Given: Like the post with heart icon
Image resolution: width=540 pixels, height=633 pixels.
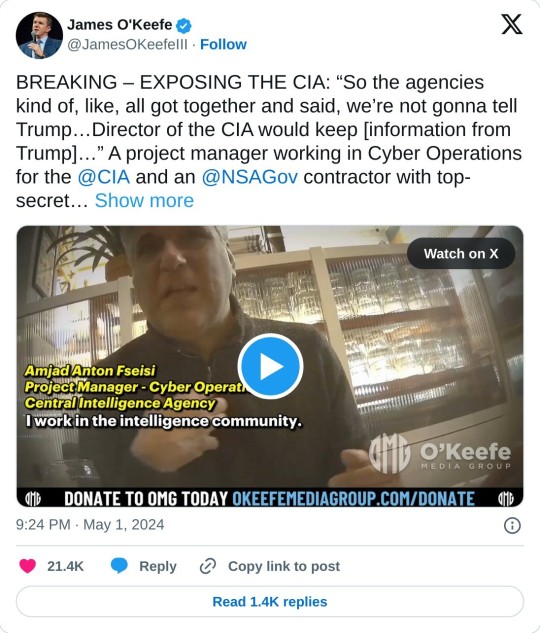Looking at the screenshot, I should pos(27,566).
